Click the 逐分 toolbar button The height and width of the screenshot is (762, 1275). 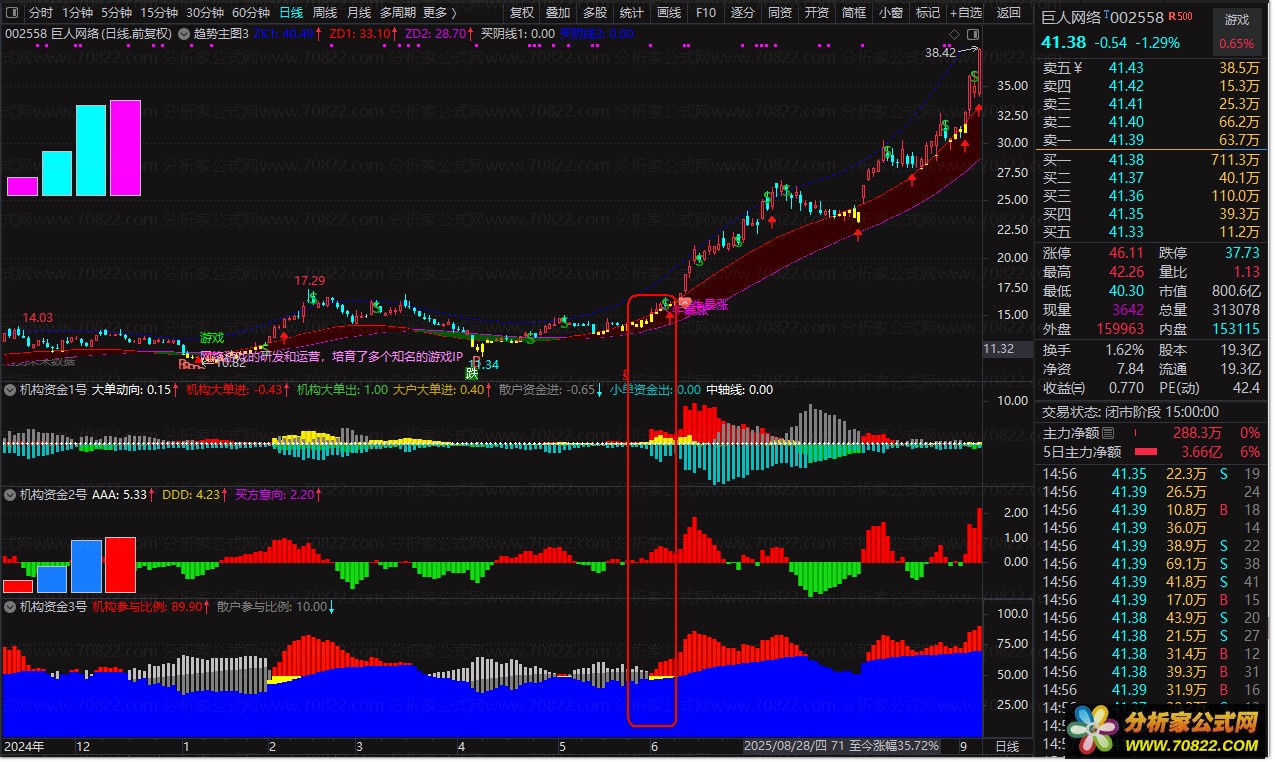tap(742, 13)
